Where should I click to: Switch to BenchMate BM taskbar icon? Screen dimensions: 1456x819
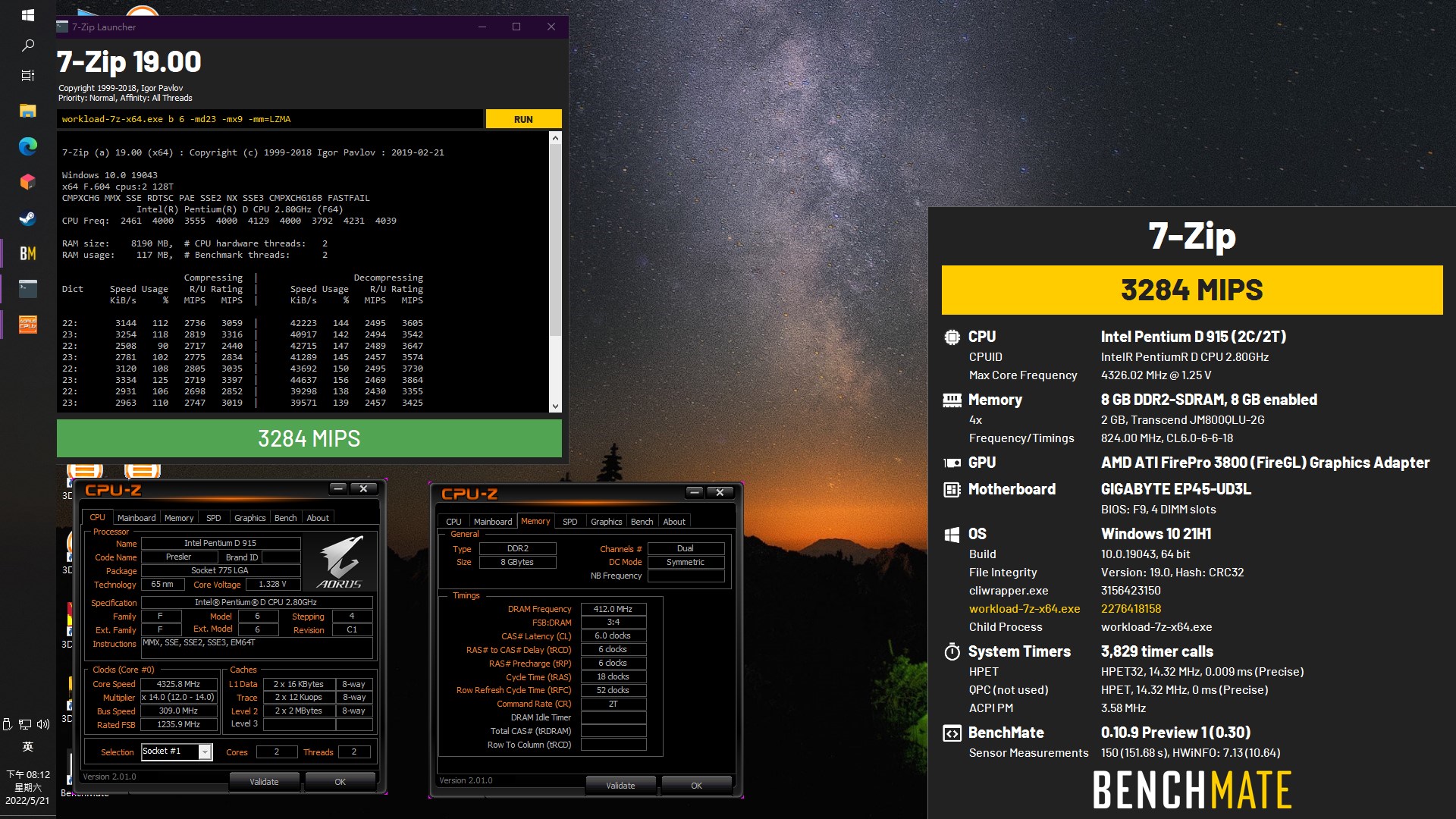27,253
